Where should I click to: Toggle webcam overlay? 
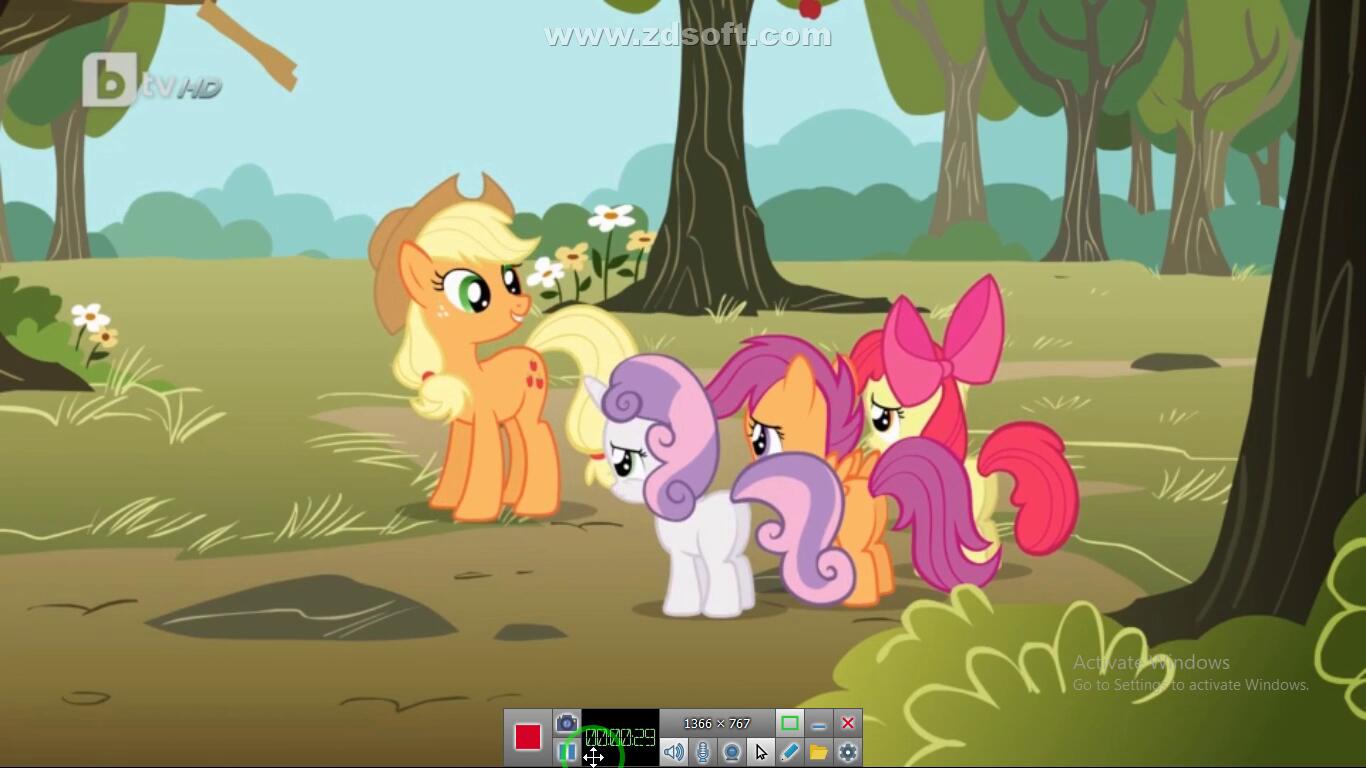click(732, 752)
